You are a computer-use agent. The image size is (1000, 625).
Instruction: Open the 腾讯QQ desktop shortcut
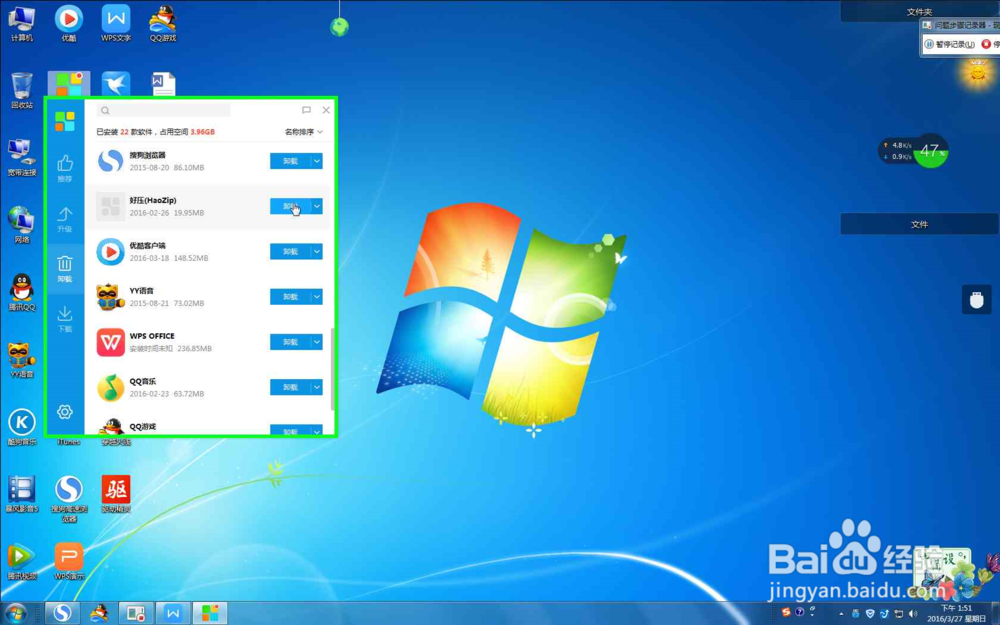22,292
